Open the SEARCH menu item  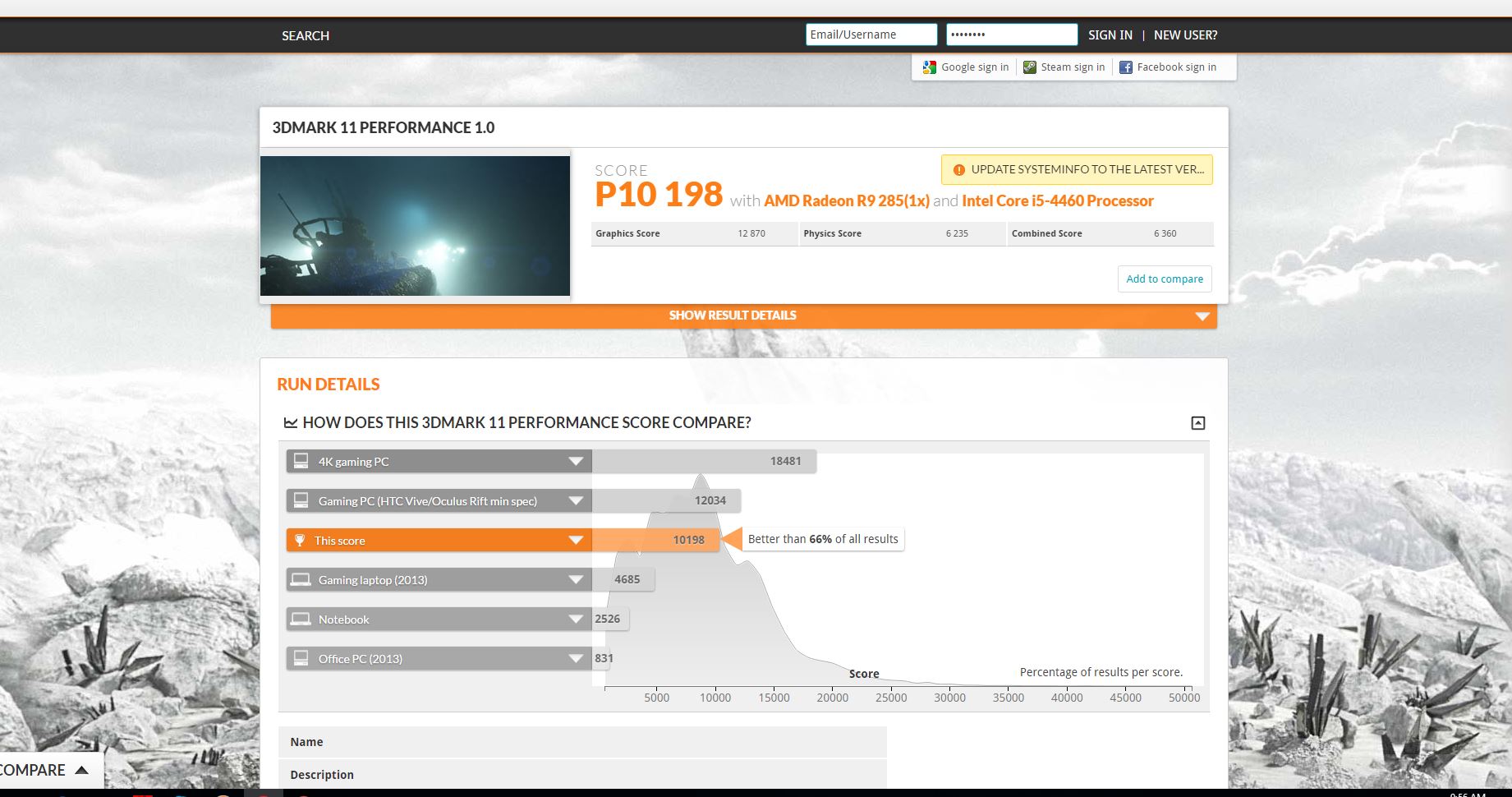coord(306,36)
